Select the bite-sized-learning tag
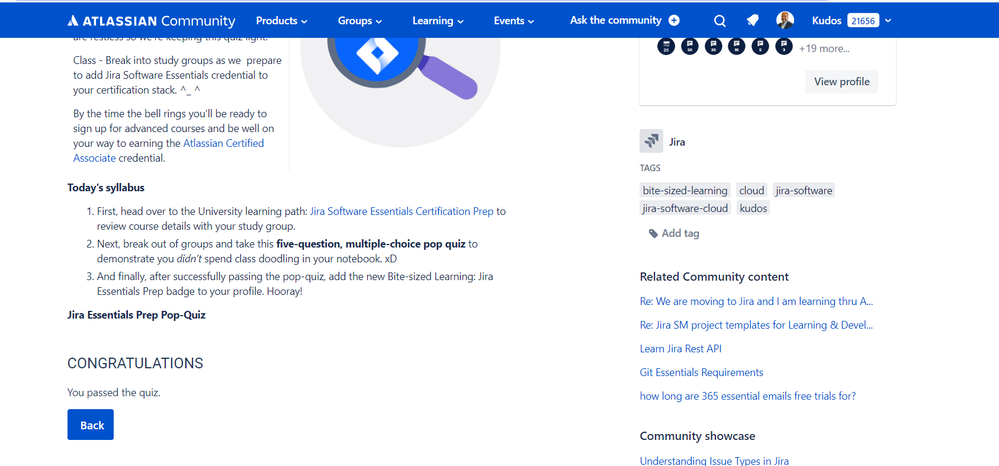The image size is (999, 466). (685, 191)
